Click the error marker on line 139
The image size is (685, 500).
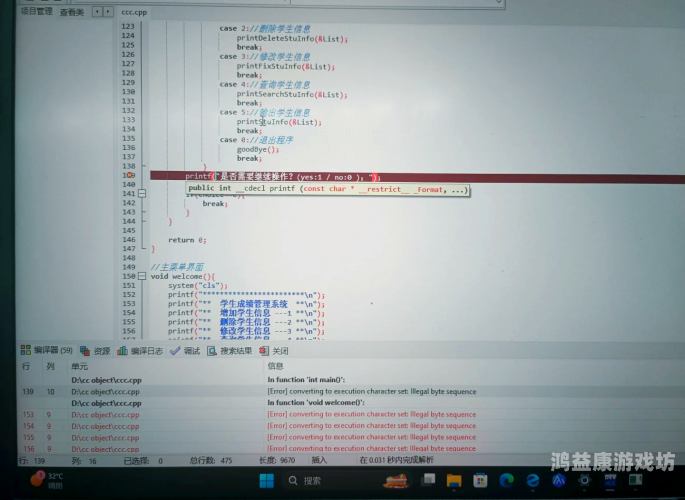pyautogui.click(x=130, y=175)
